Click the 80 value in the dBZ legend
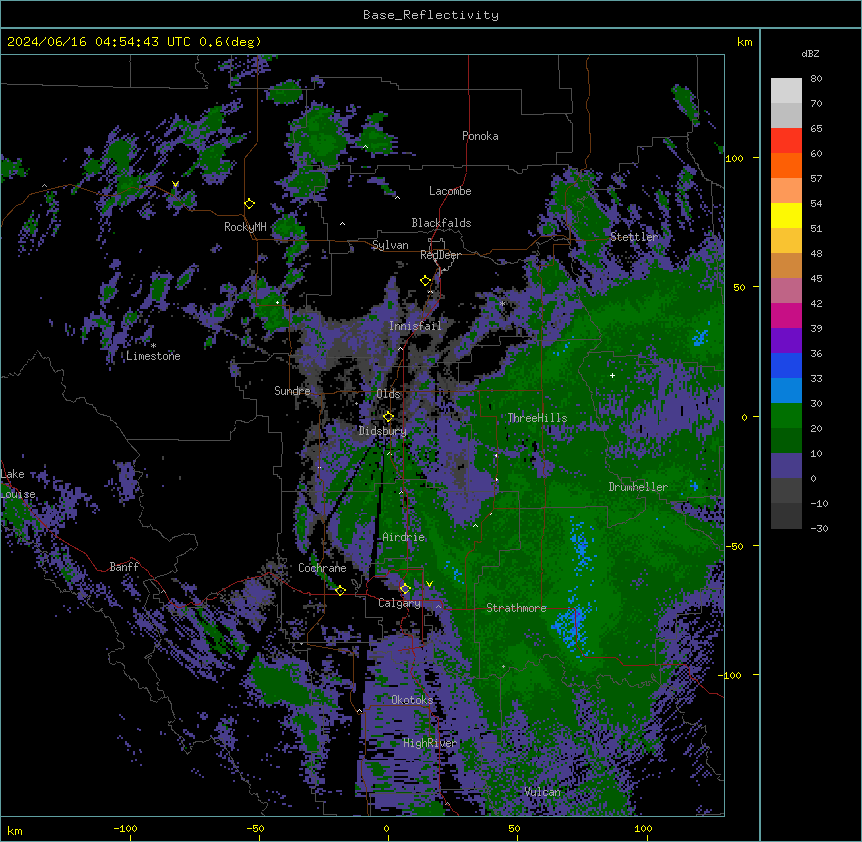This screenshot has height=842, width=862. click(816, 79)
